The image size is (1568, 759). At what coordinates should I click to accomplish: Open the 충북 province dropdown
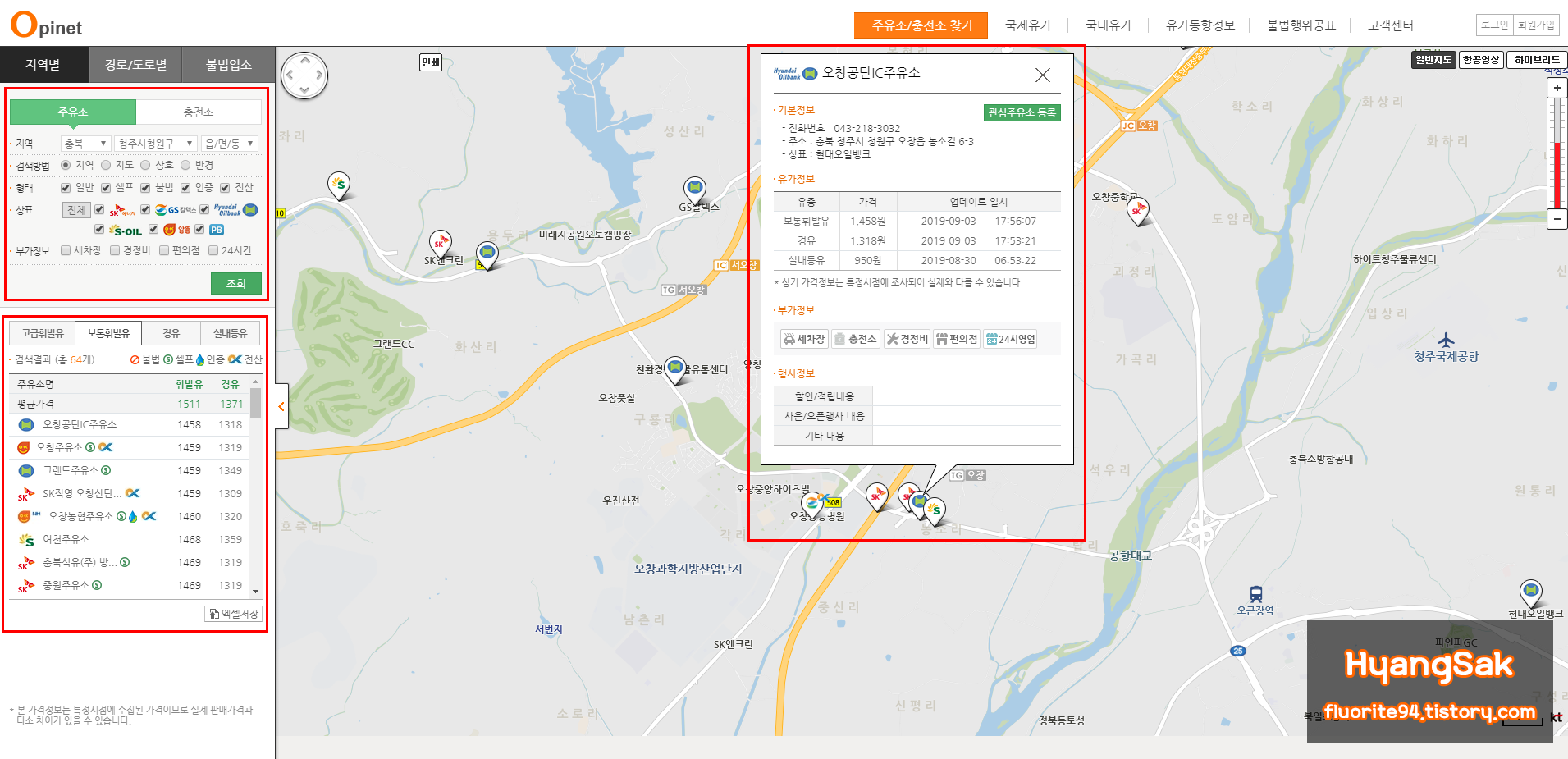click(x=85, y=144)
